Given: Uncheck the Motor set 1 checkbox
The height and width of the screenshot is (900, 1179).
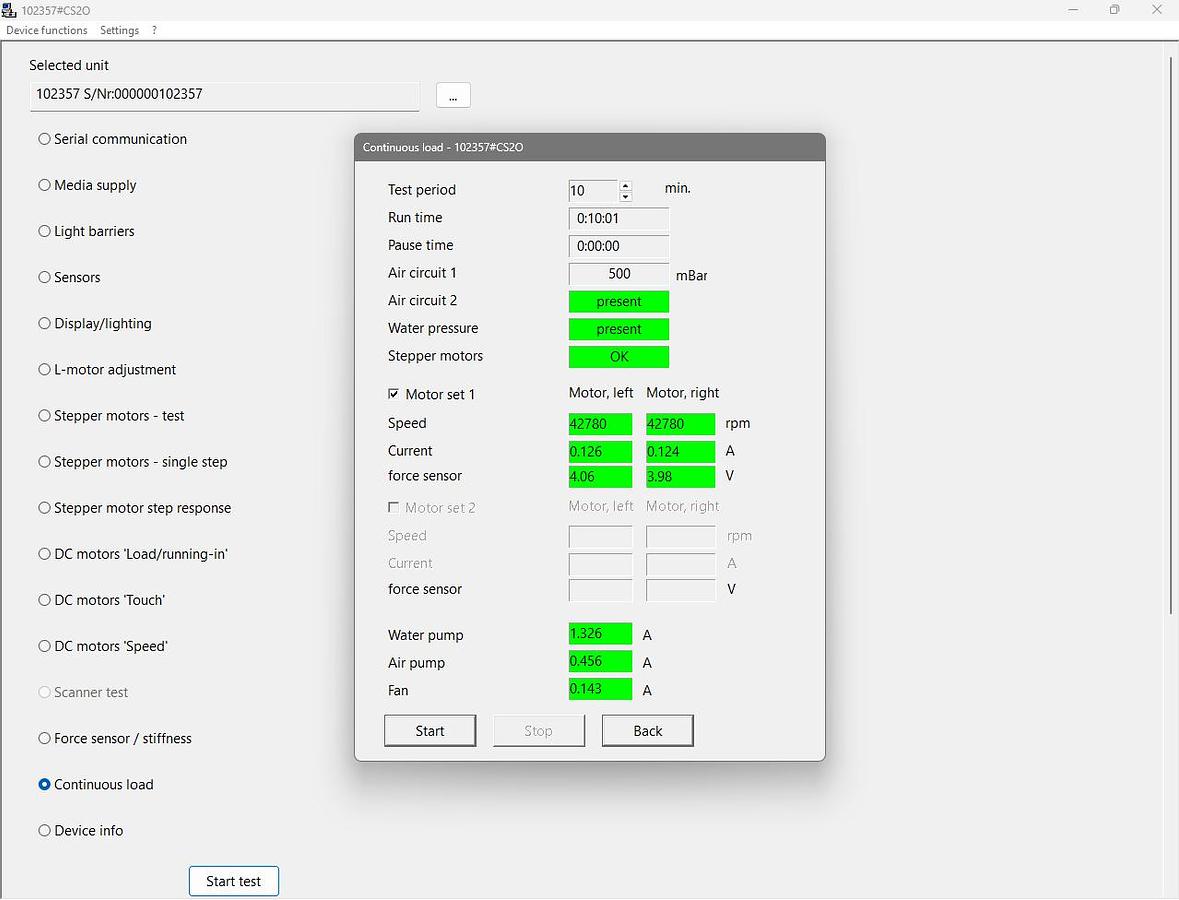Looking at the screenshot, I should tap(393, 394).
